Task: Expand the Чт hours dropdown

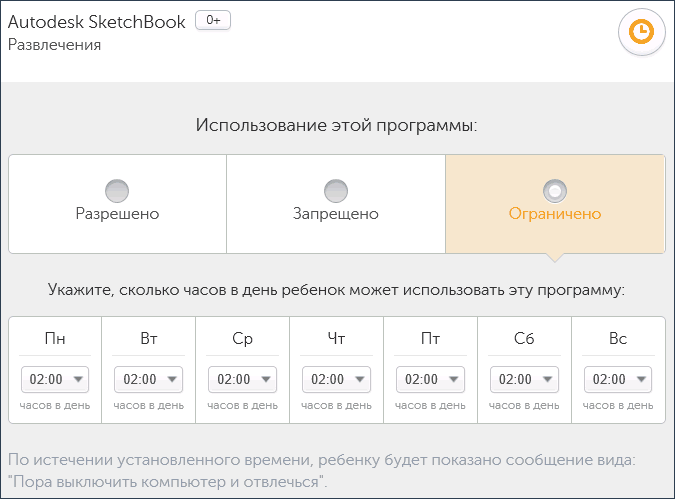Action: [337, 379]
